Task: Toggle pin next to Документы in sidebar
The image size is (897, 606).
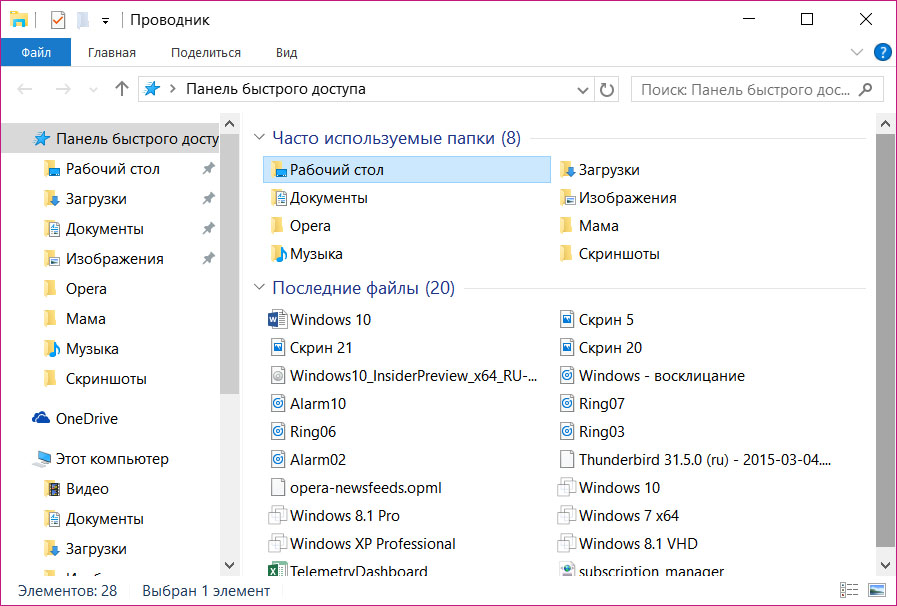Action: coord(208,229)
